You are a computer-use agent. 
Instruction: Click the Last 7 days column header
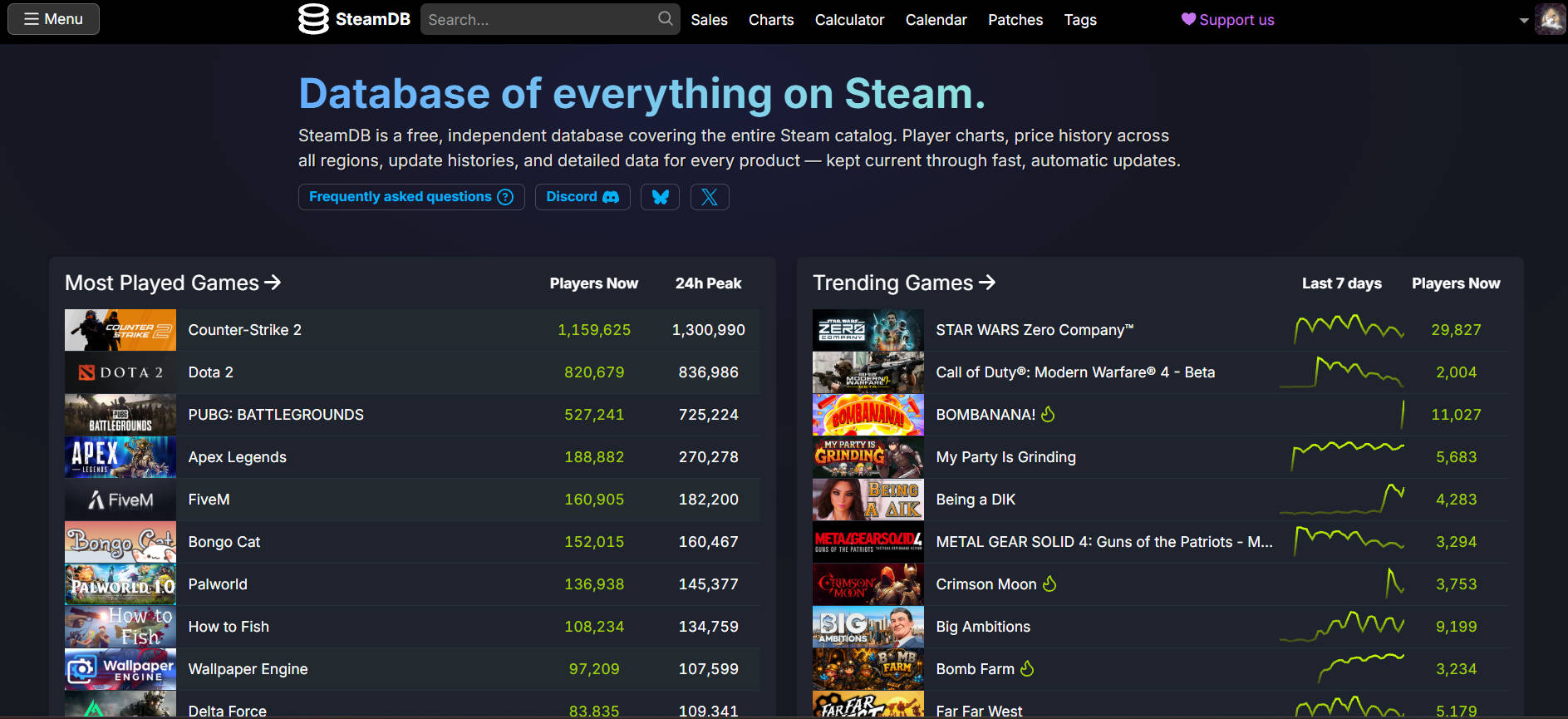pos(1341,283)
